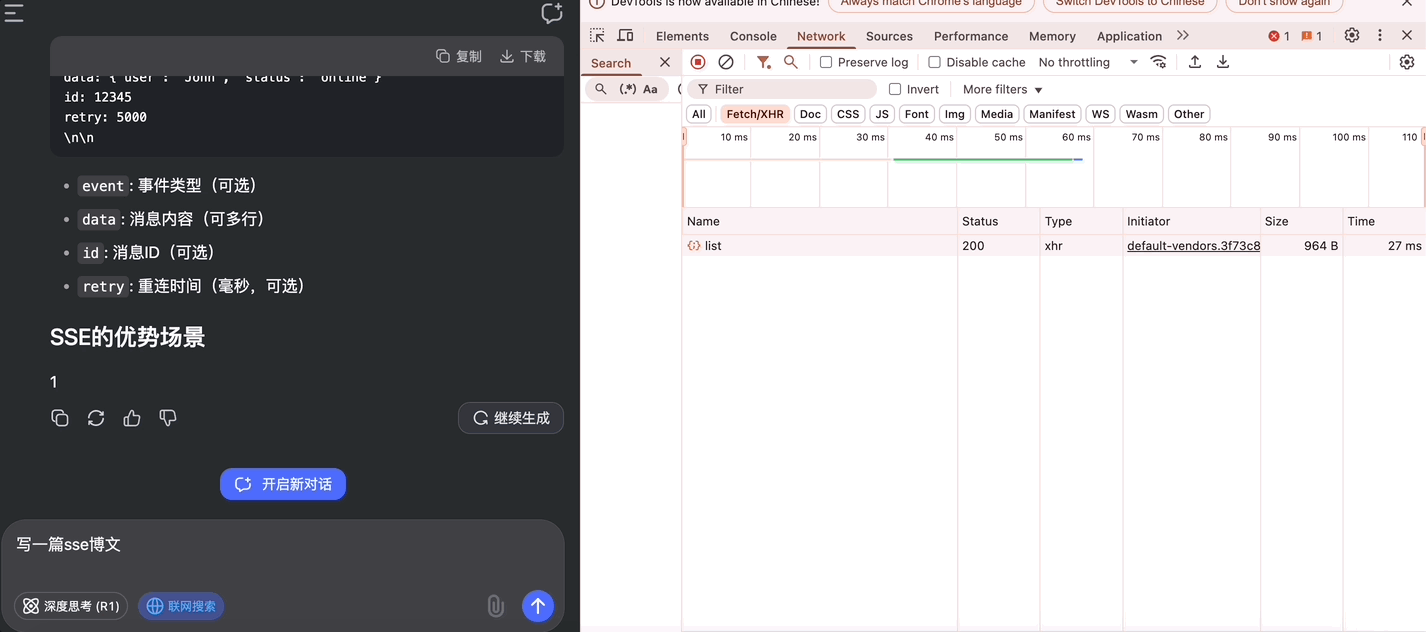1426x632 pixels.
Task: Switch to the Console tab
Action: tap(753, 36)
